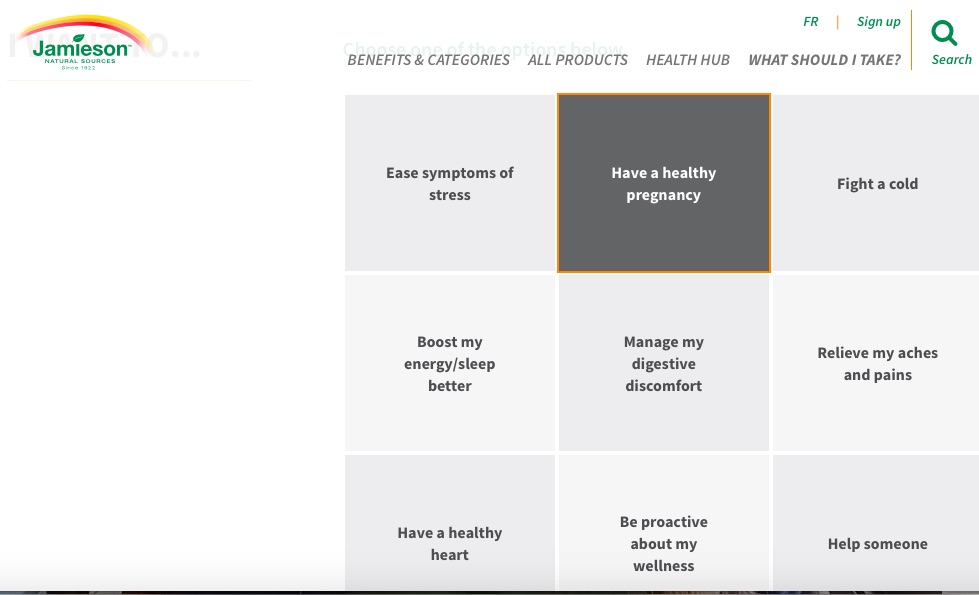Select Have a healthy pregnancy tile
Screen dimensions: 979x595
tap(664, 183)
